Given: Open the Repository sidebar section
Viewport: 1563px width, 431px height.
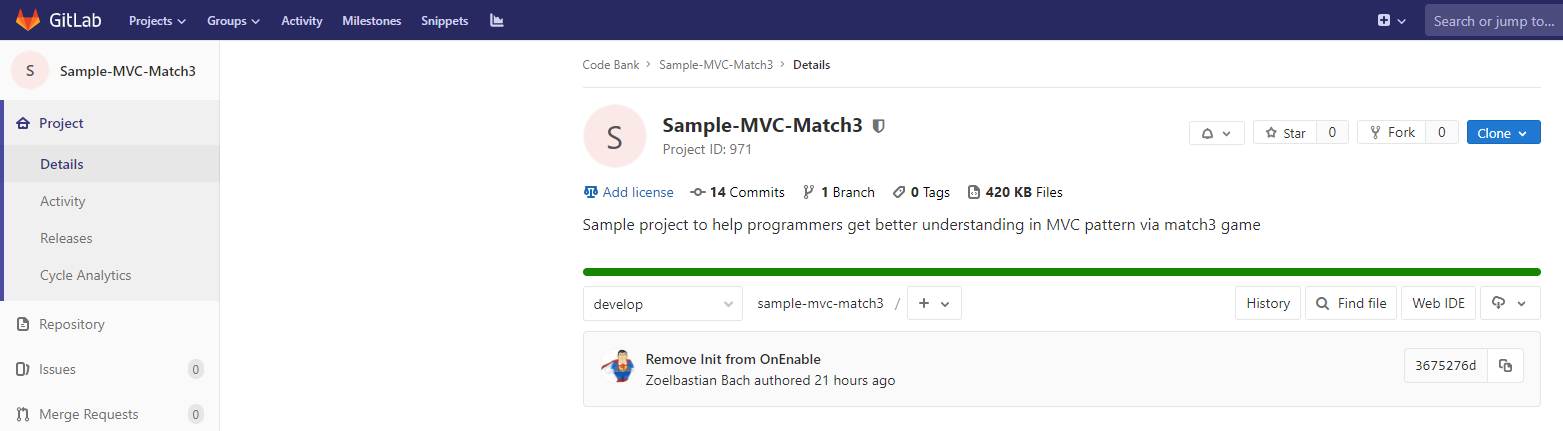Looking at the screenshot, I should (71, 324).
